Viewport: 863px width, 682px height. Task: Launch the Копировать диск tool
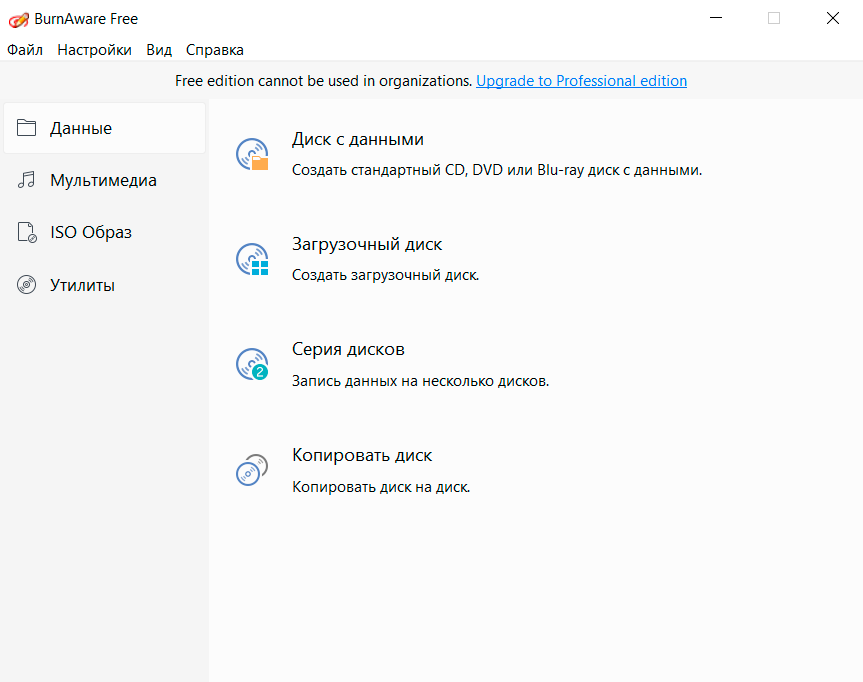tap(362, 455)
